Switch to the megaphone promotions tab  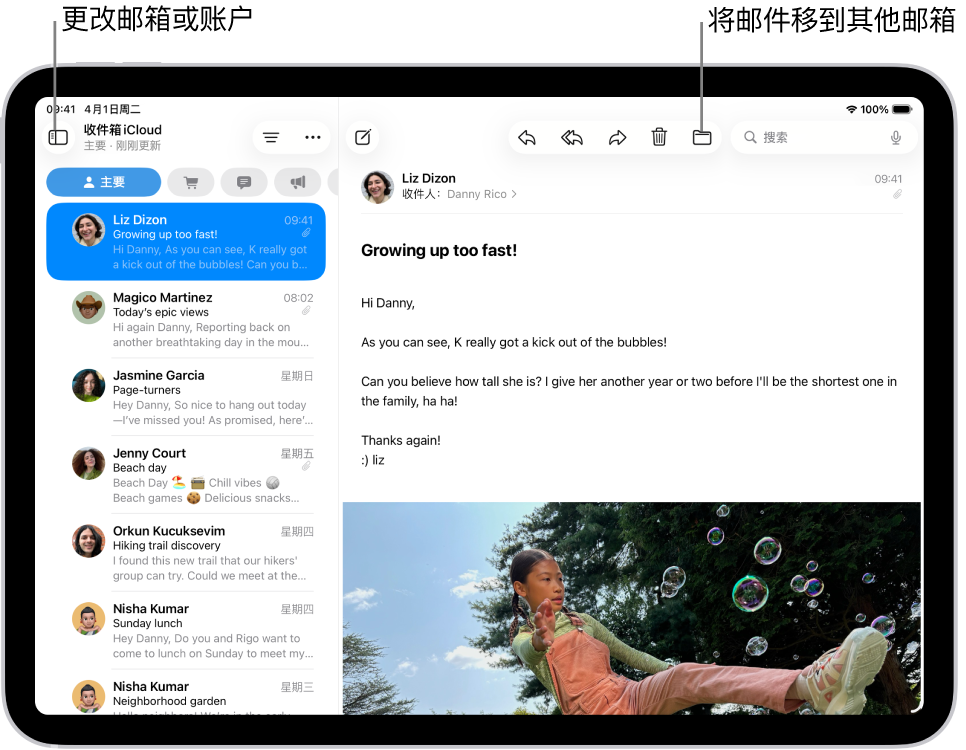click(x=298, y=182)
